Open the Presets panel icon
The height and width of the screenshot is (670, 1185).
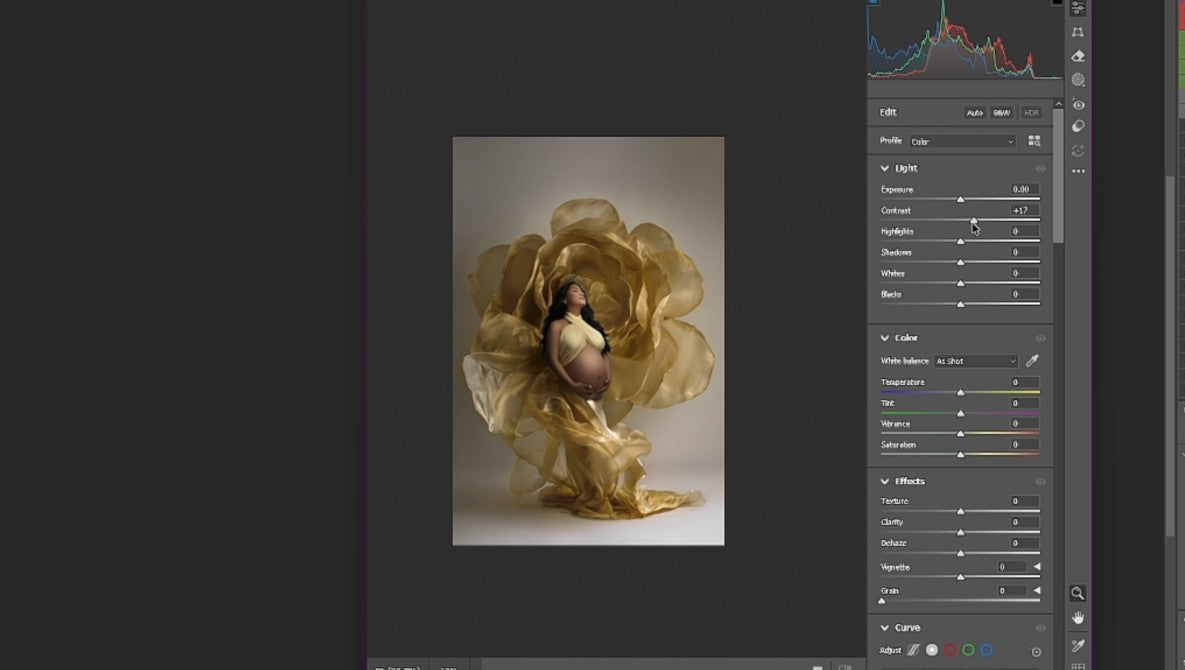tap(1078, 127)
